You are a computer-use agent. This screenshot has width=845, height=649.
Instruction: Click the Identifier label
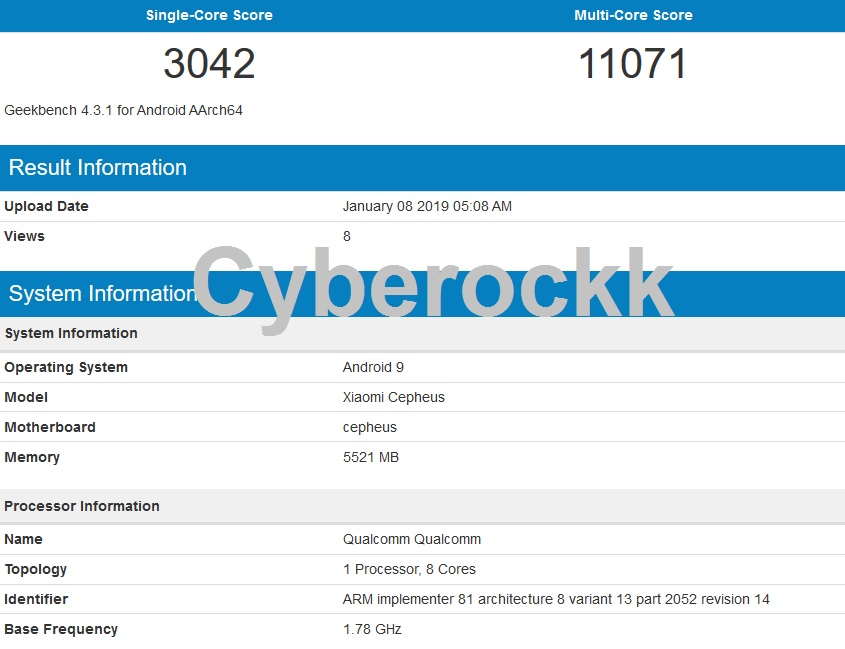point(36,599)
